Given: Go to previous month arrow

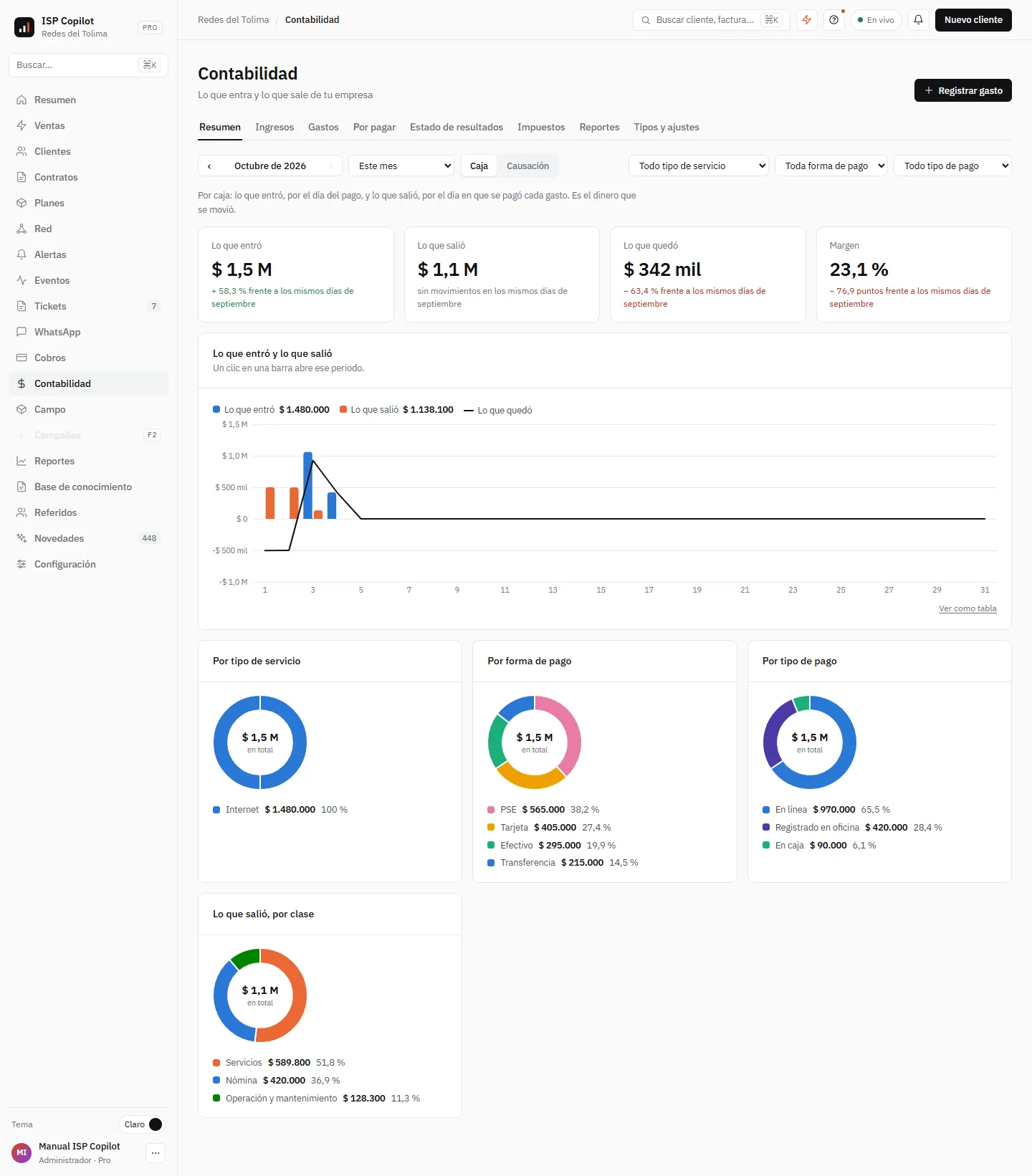Looking at the screenshot, I should [209, 166].
